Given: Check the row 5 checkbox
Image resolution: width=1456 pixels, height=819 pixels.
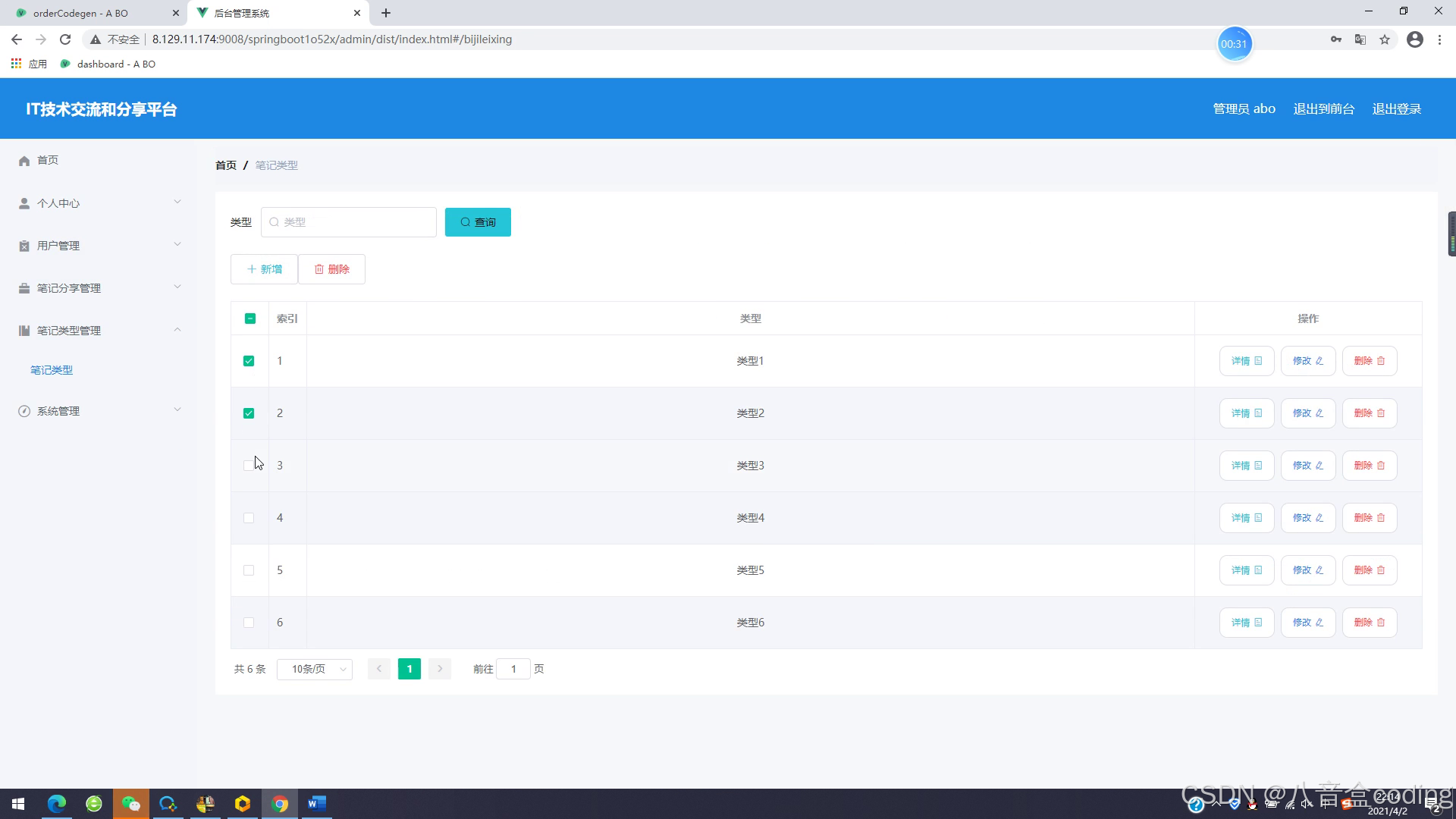Looking at the screenshot, I should click(x=249, y=570).
